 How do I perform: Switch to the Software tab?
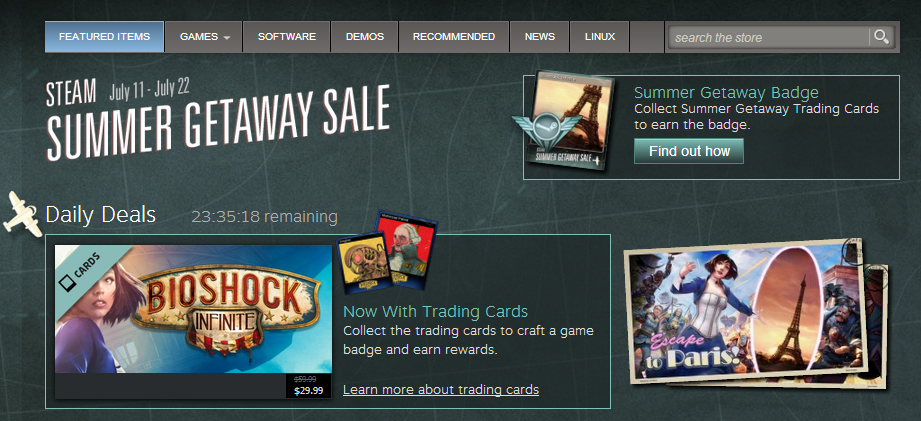[x=287, y=36]
